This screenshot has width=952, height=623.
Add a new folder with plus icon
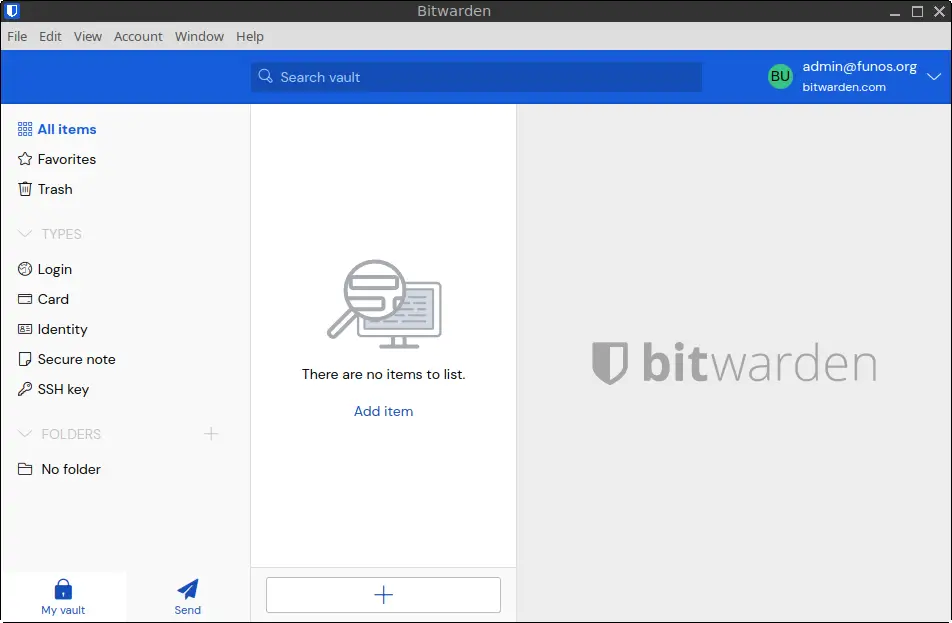[x=211, y=434]
